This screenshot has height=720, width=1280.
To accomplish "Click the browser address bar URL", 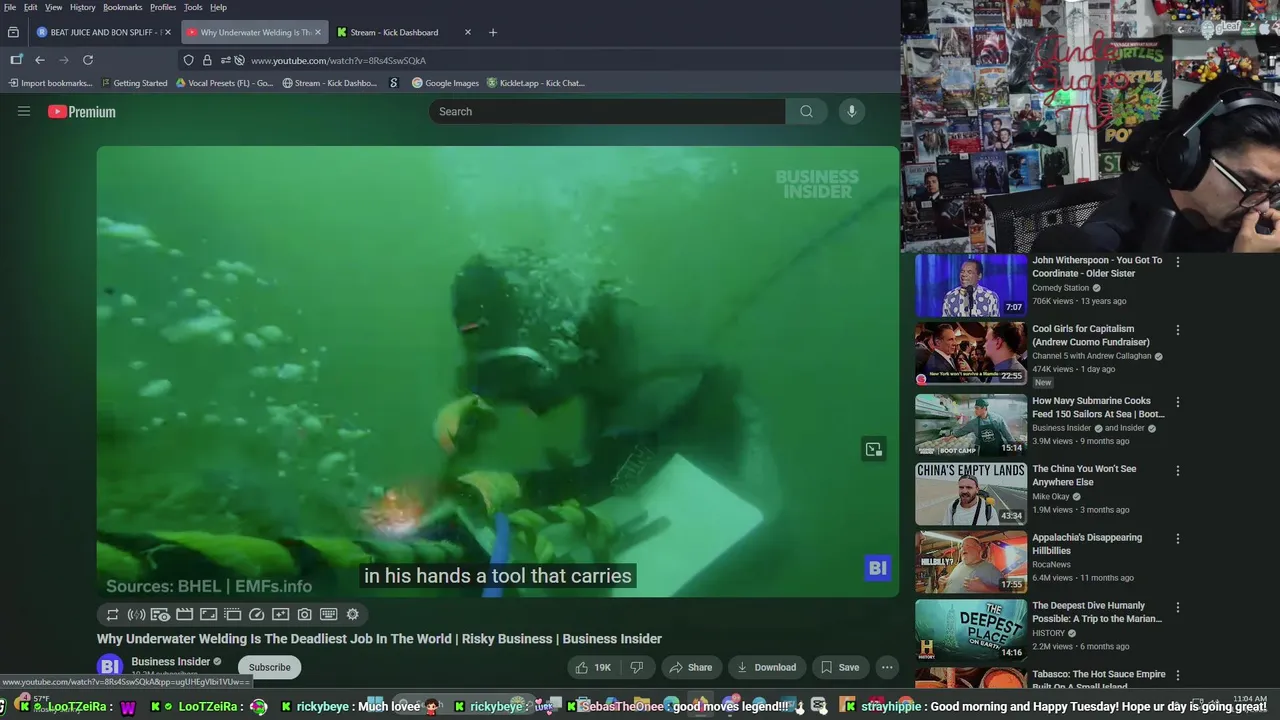I will click(x=338, y=60).
